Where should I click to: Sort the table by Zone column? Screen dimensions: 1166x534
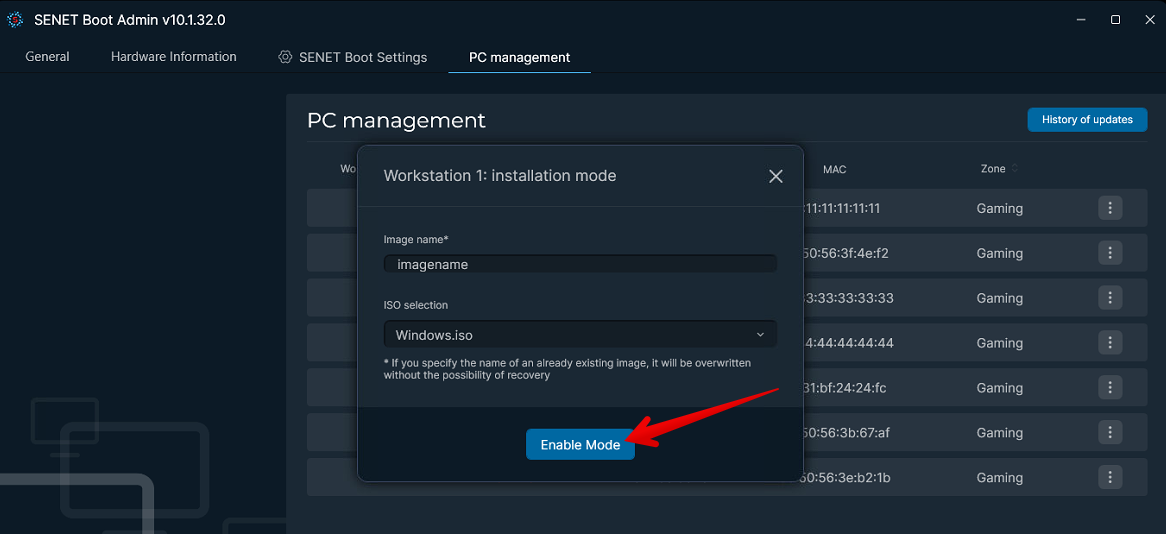[x=1015, y=169]
